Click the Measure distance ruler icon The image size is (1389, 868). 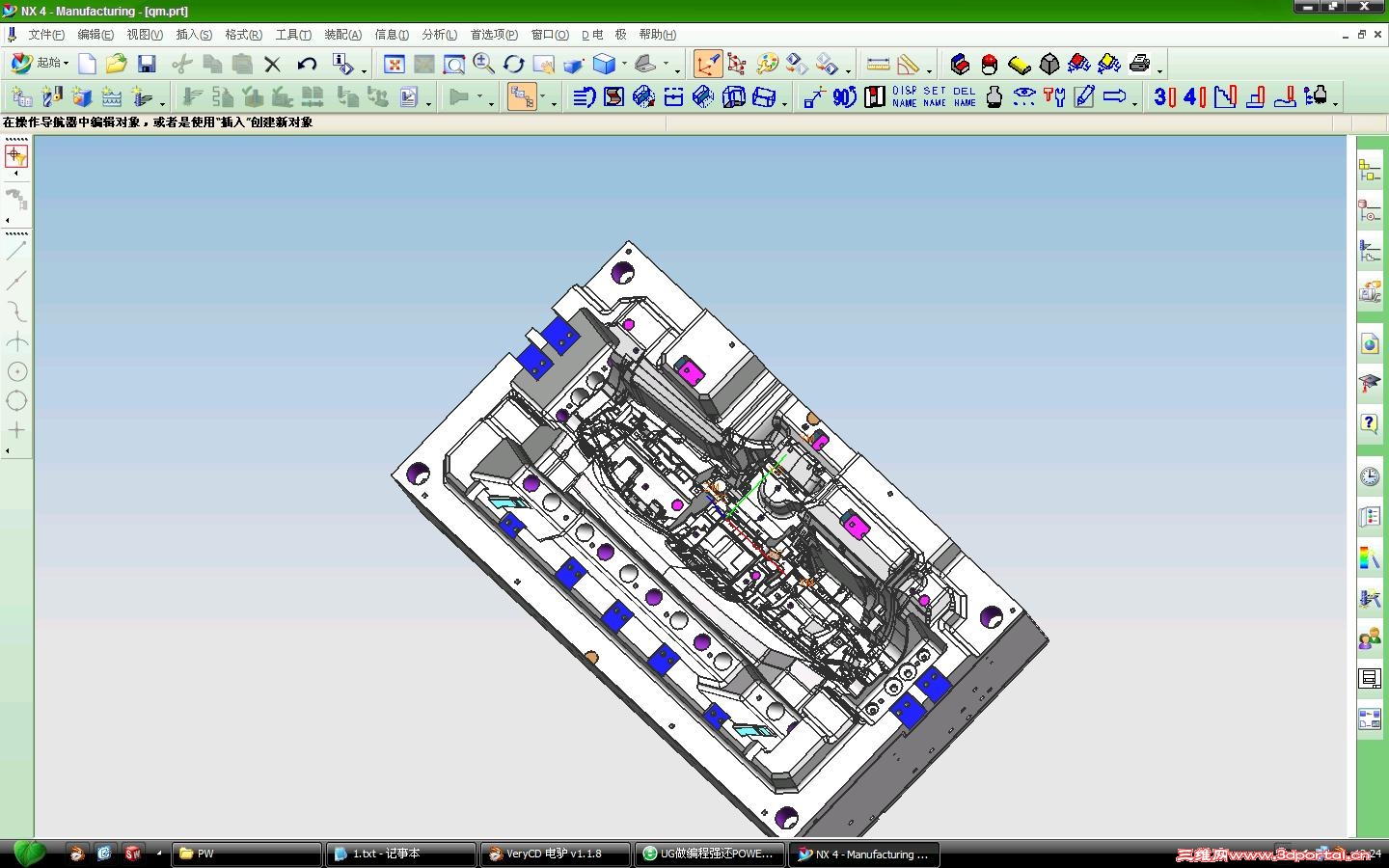pos(878,65)
